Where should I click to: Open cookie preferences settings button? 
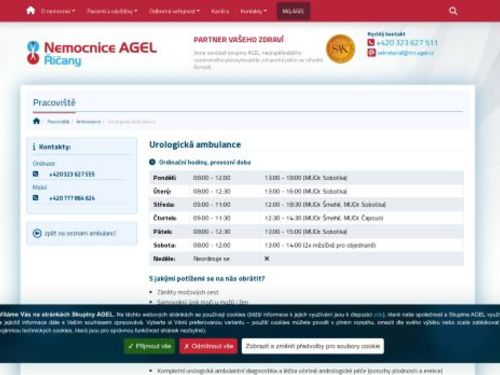pyautogui.click(x=313, y=346)
